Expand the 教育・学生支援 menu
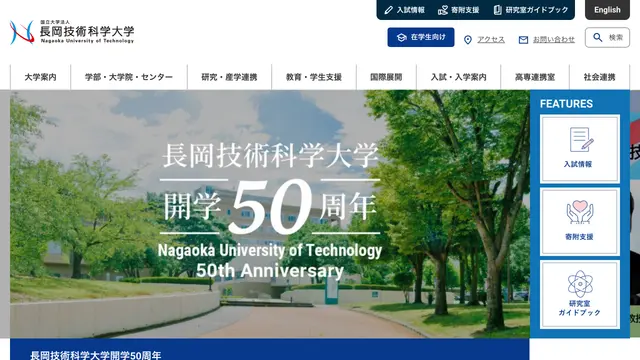Image resolution: width=640 pixels, height=360 pixels. point(314,77)
